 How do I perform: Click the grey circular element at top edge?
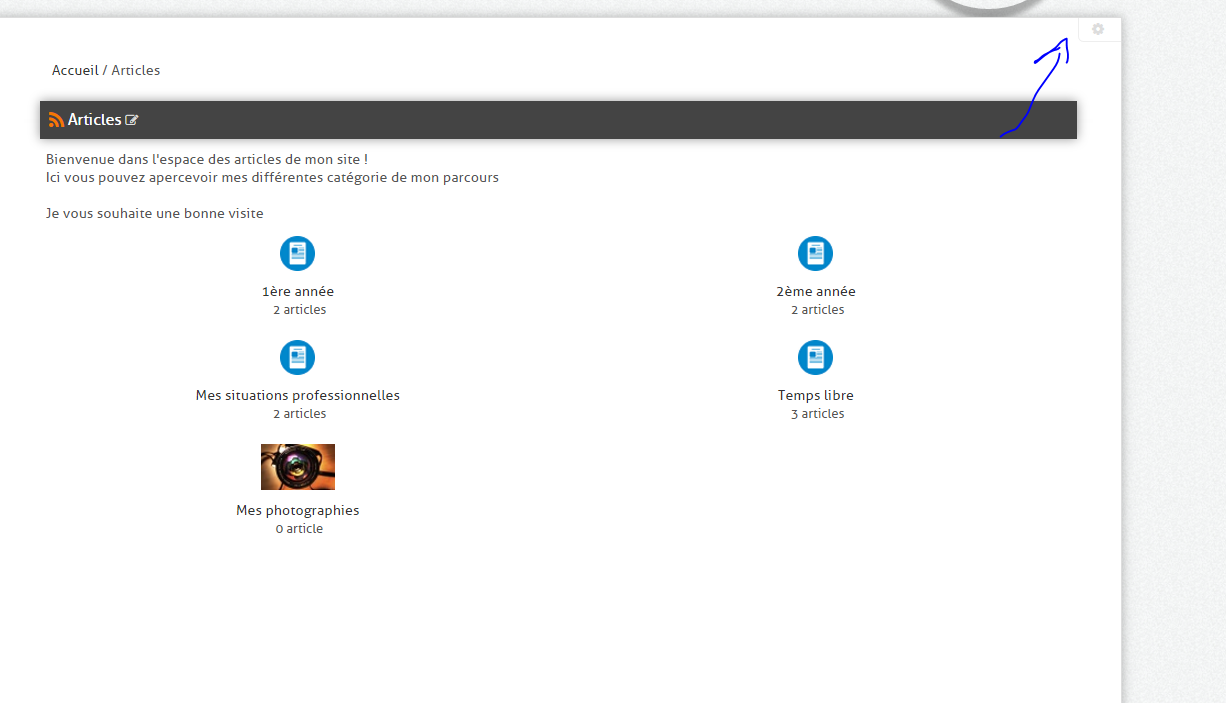click(x=990, y=7)
